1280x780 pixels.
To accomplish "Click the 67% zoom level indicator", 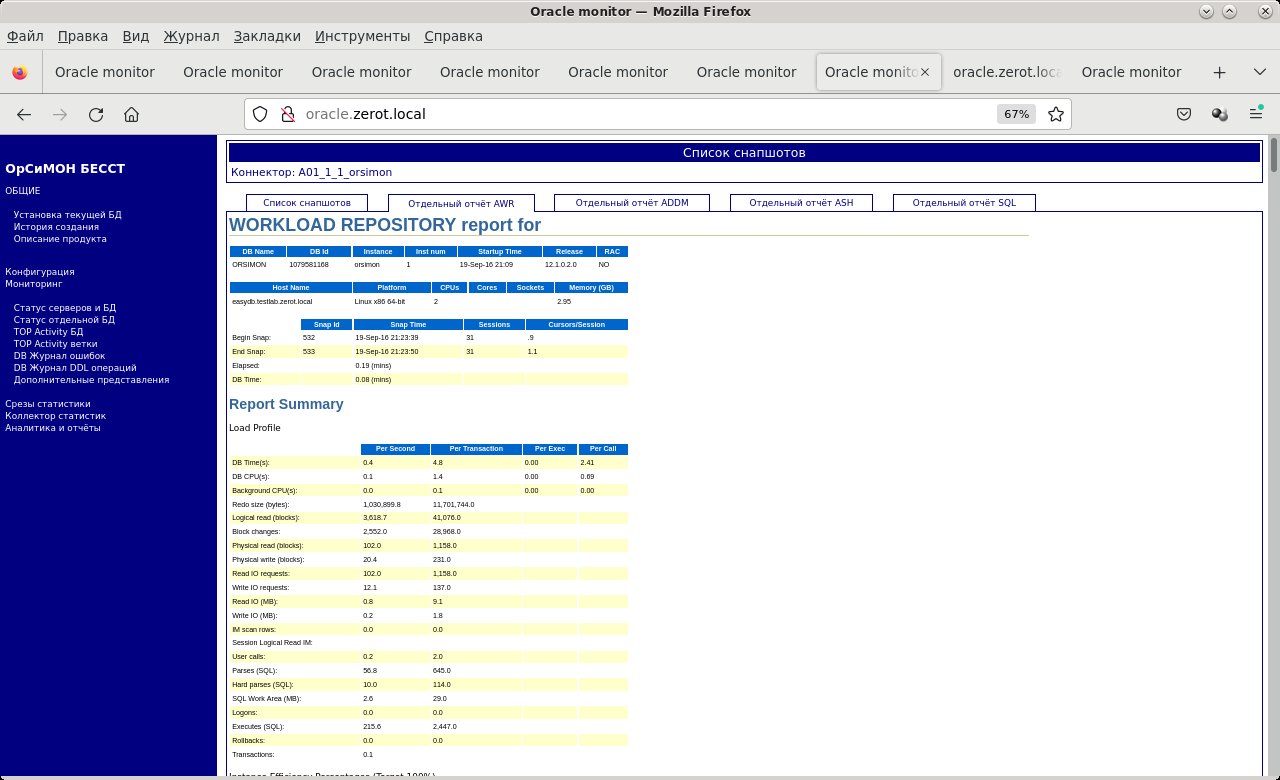I will point(1016,114).
